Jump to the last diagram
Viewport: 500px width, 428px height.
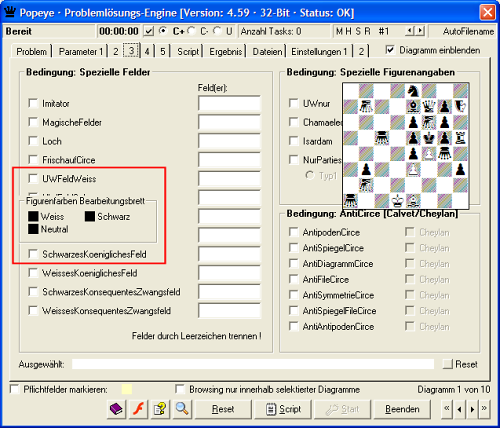[484, 409]
